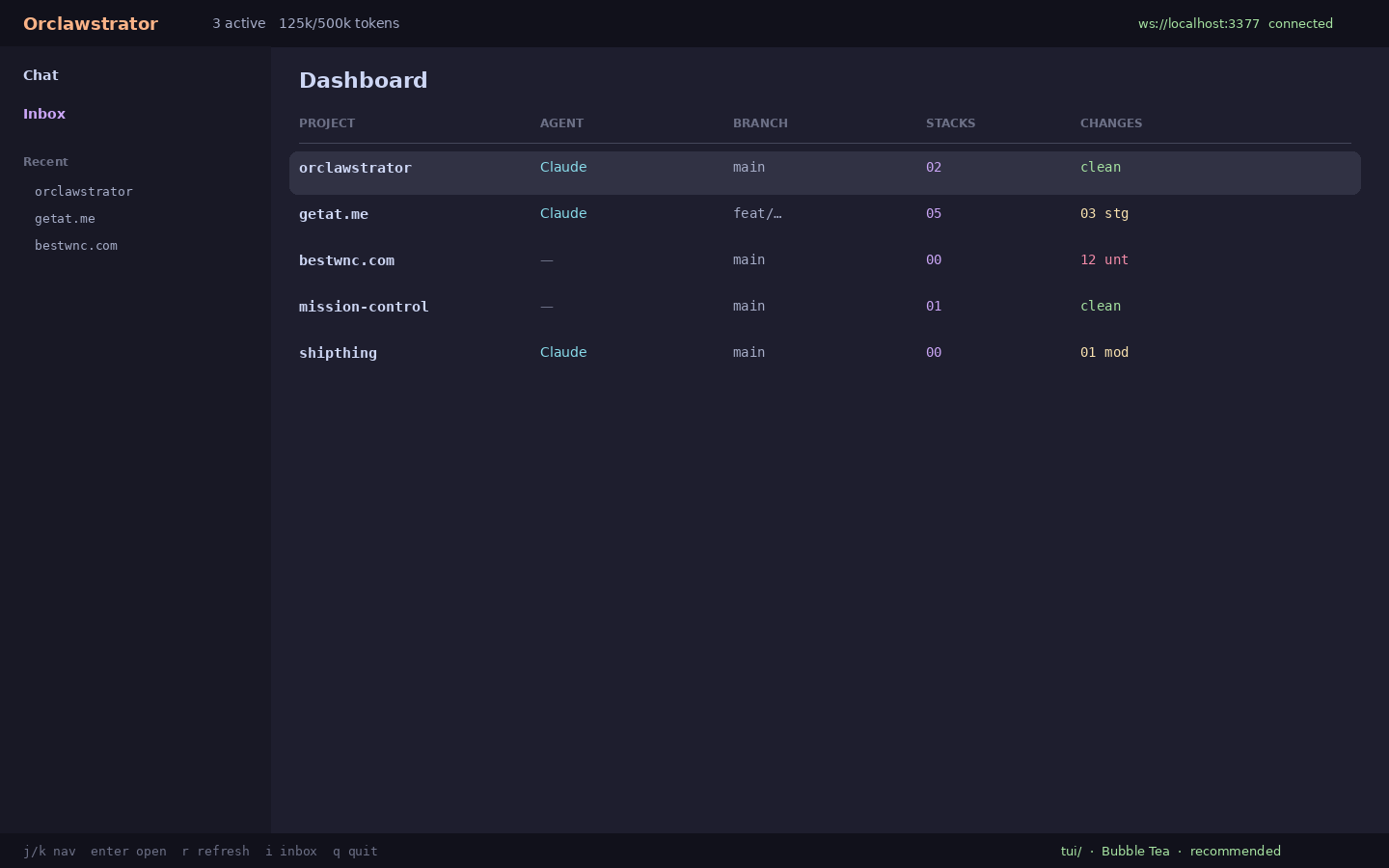Select bestwnc.com in Recent list
The height and width of the screenshot is (868, 1389).
(x=76, y=245)
